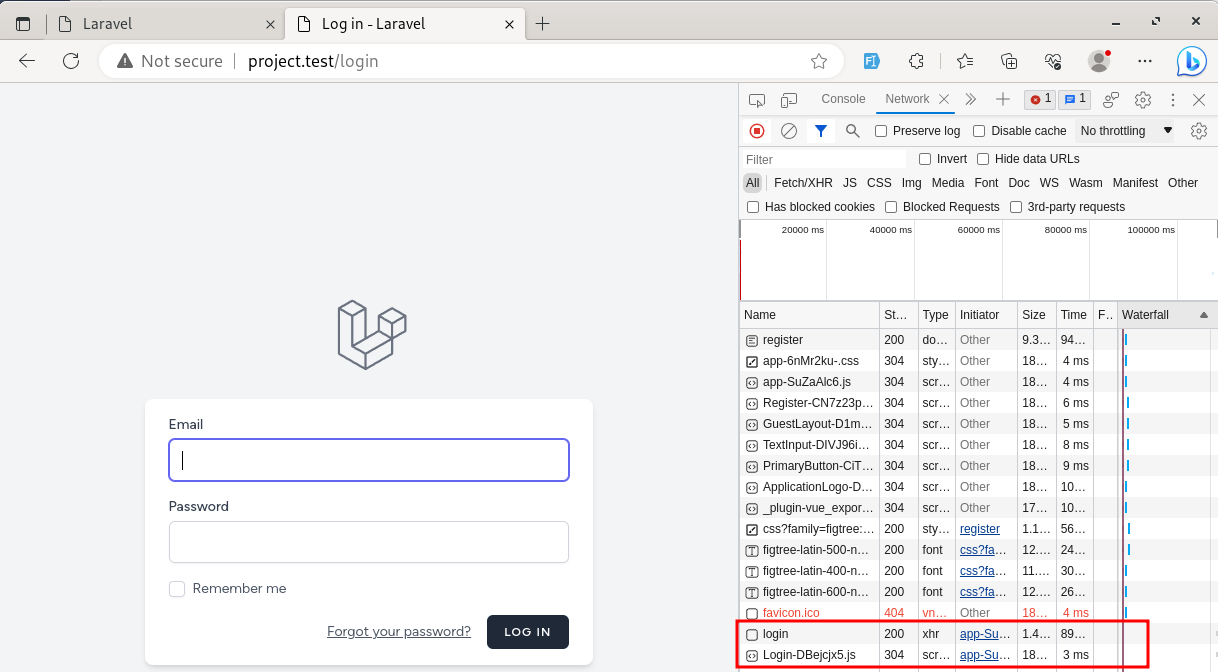The image size is (1218, 672).
Task: Reload the login page
Action: (x=71, y=61)
